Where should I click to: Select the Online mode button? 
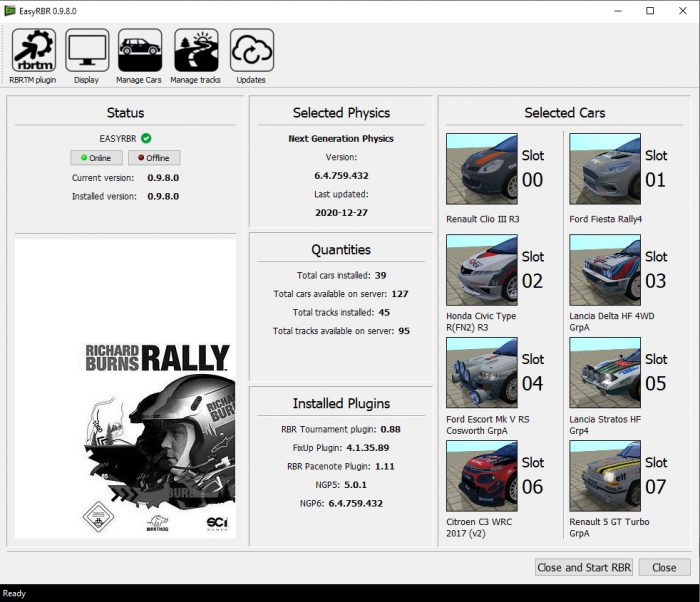(x=96, y=158)
